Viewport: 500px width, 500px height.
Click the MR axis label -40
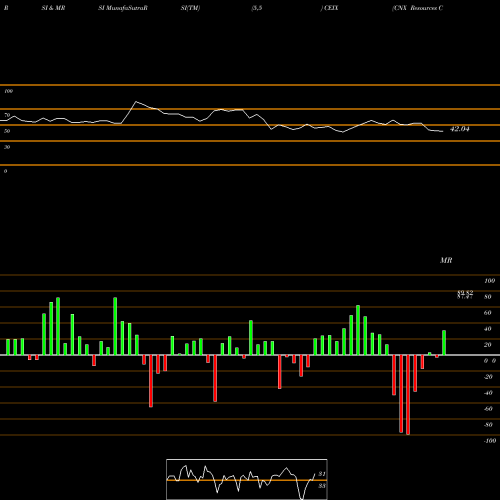488,393
